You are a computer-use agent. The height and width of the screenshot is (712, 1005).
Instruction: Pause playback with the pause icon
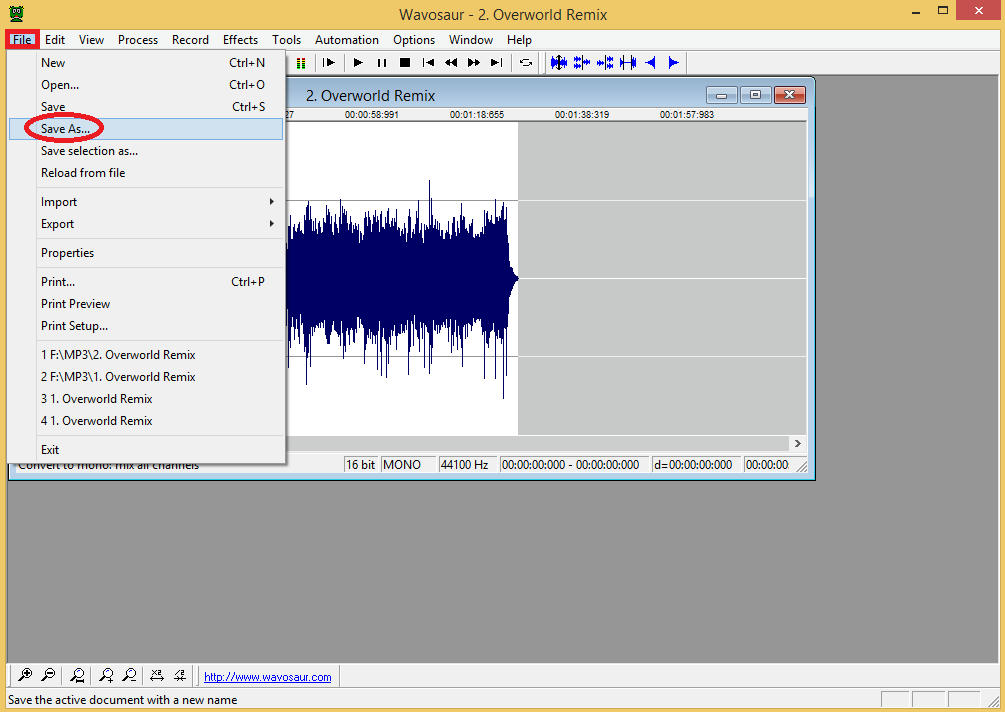point(381,63)
